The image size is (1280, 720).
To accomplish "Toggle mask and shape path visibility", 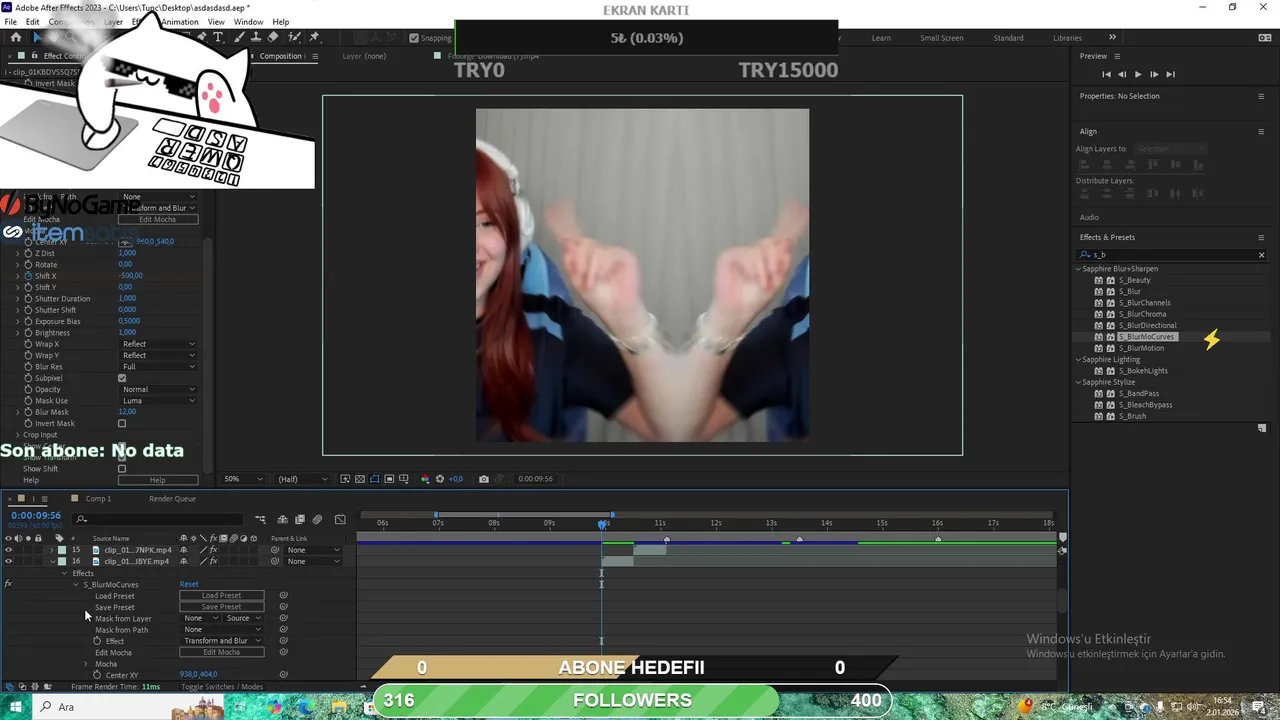I will (x=375, y=479).
